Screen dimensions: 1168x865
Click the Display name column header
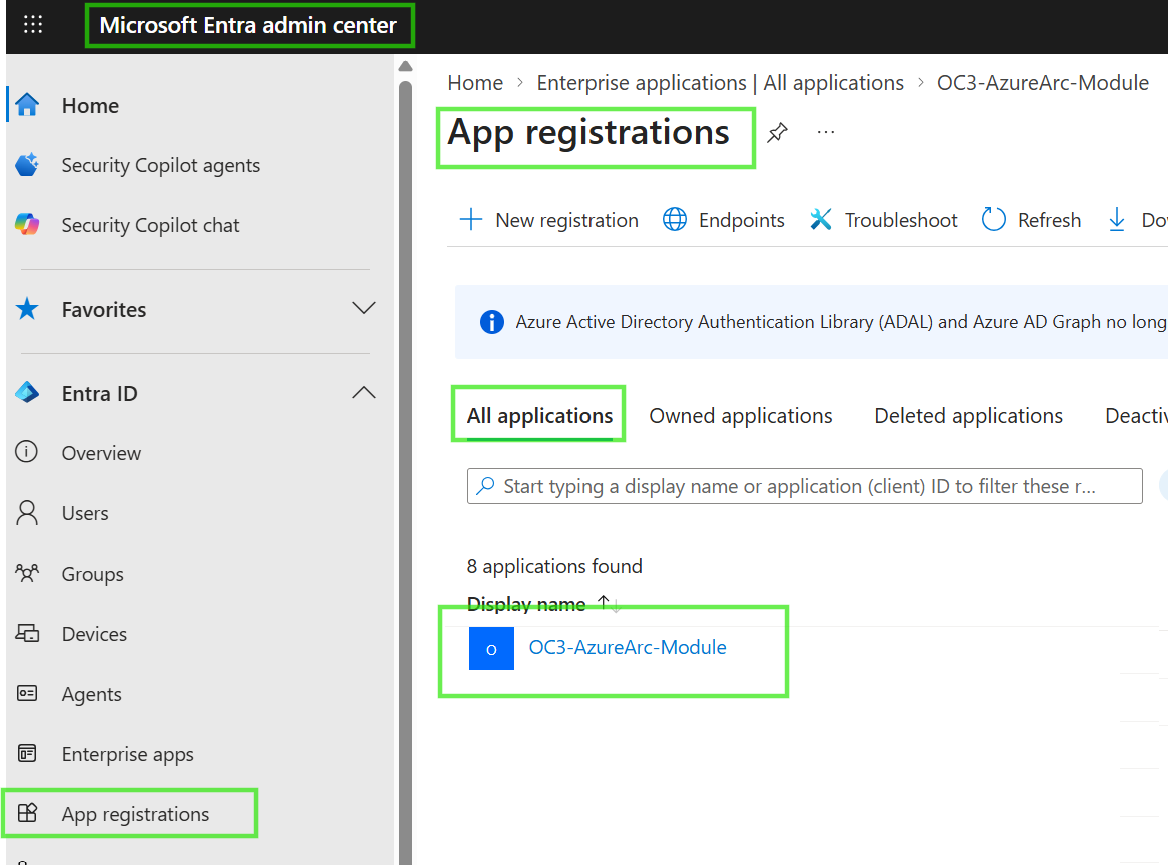click(x=526, y=604)
